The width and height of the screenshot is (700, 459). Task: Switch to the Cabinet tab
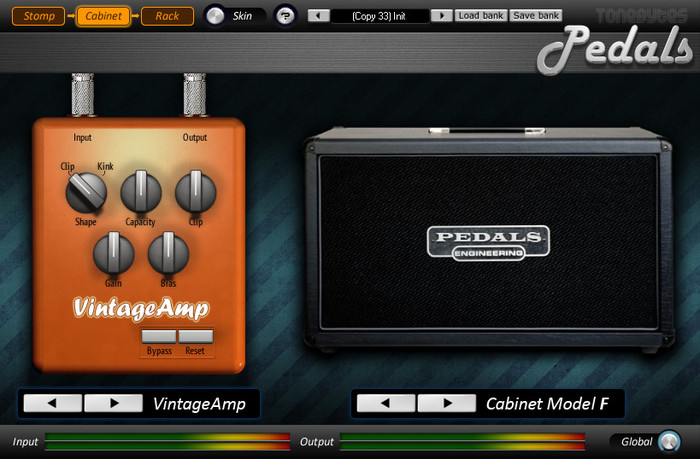(103, 16)
